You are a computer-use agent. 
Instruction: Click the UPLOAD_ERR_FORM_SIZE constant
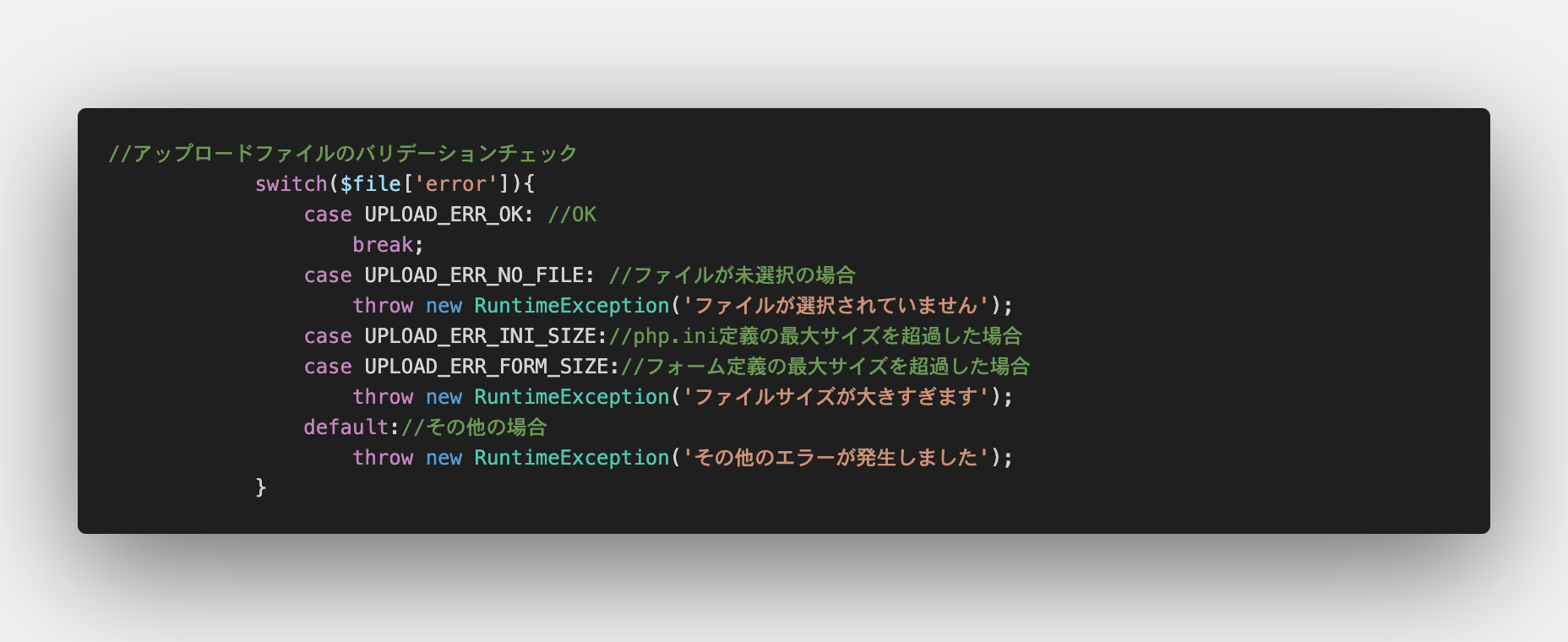[x=486, y=367]
